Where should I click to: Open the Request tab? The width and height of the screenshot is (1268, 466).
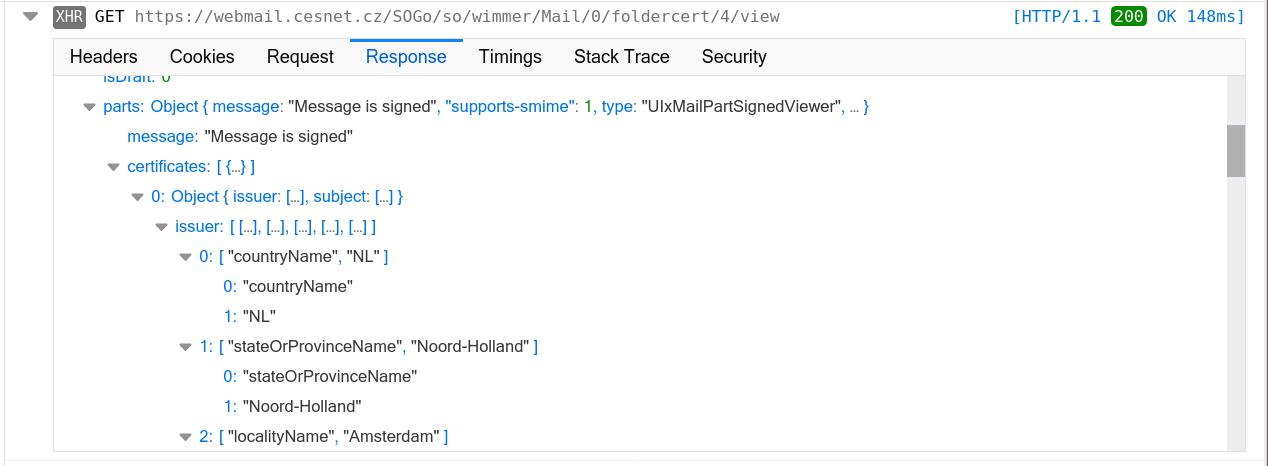point(300,57)
